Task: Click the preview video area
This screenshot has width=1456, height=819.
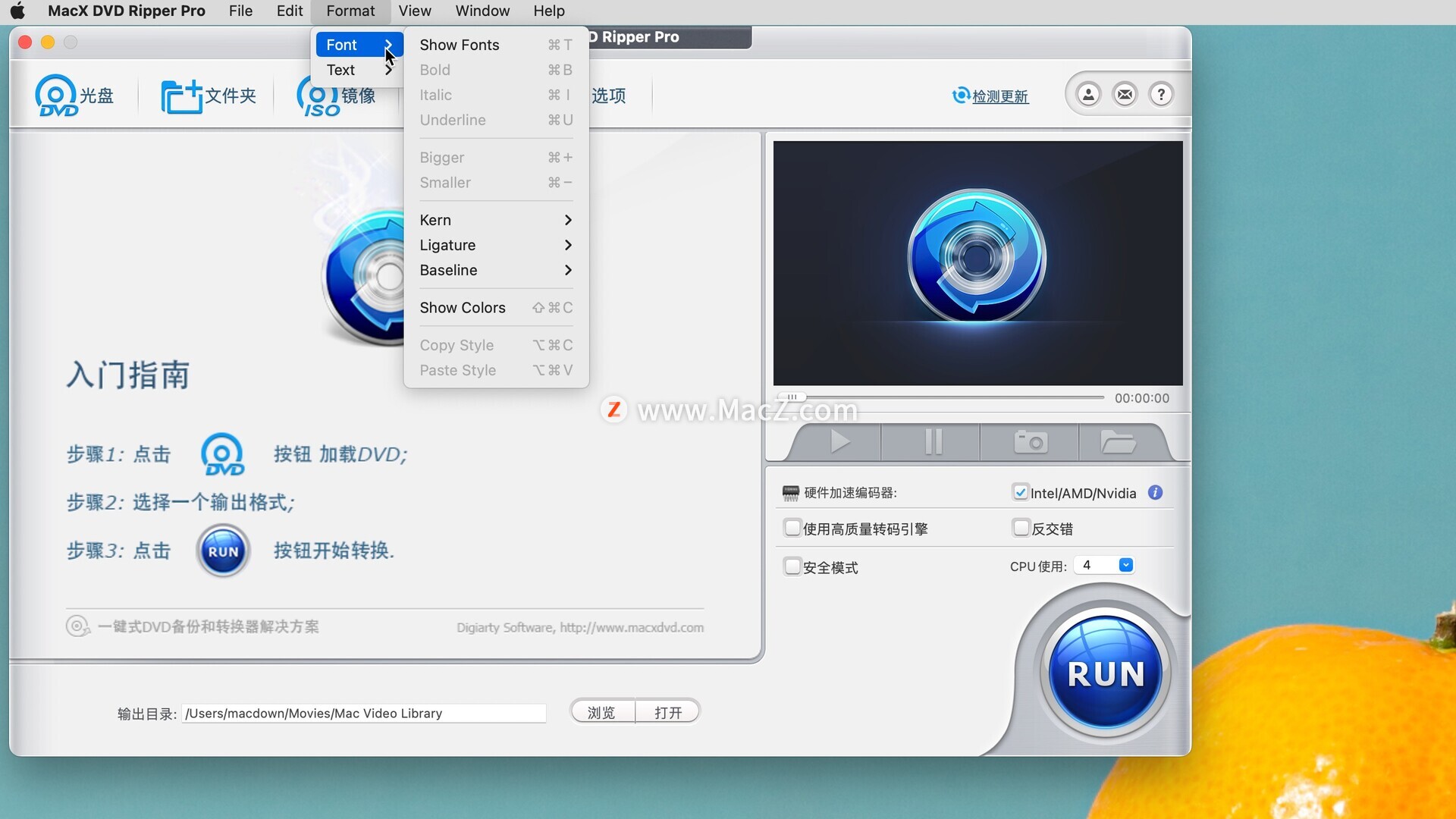Action: tap(977, 263)
